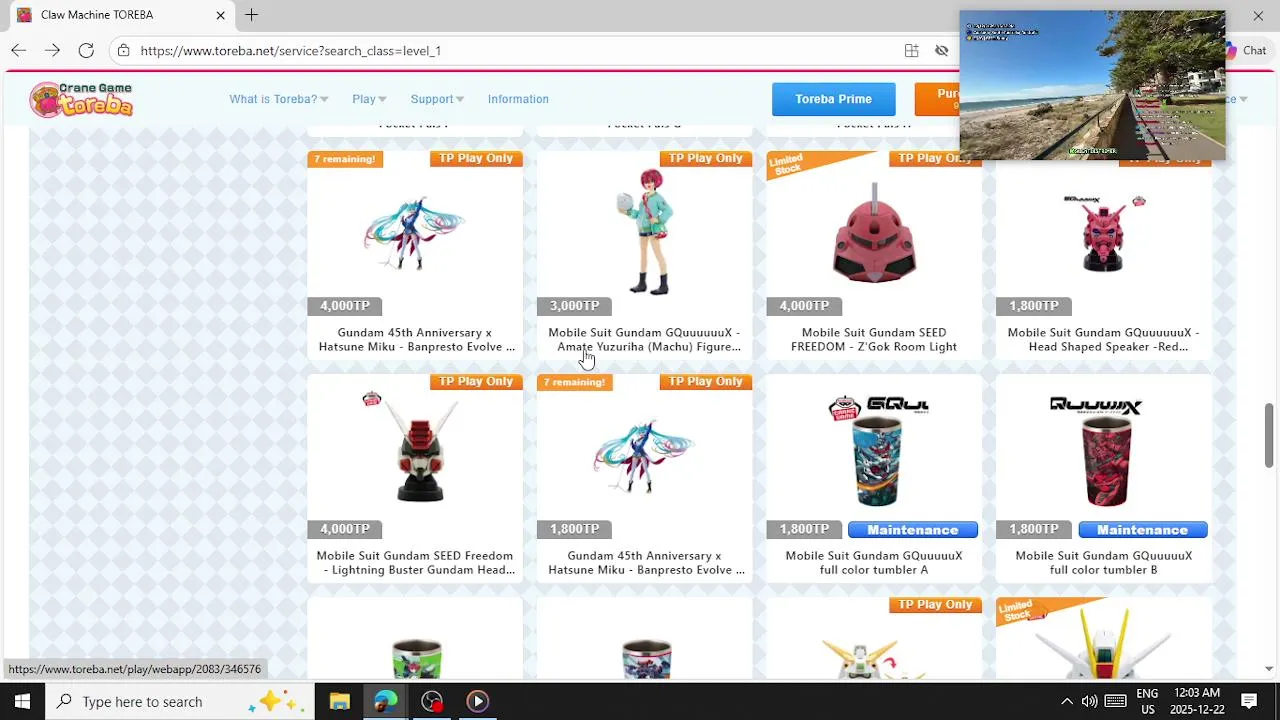Click the address bar URL

291,51
